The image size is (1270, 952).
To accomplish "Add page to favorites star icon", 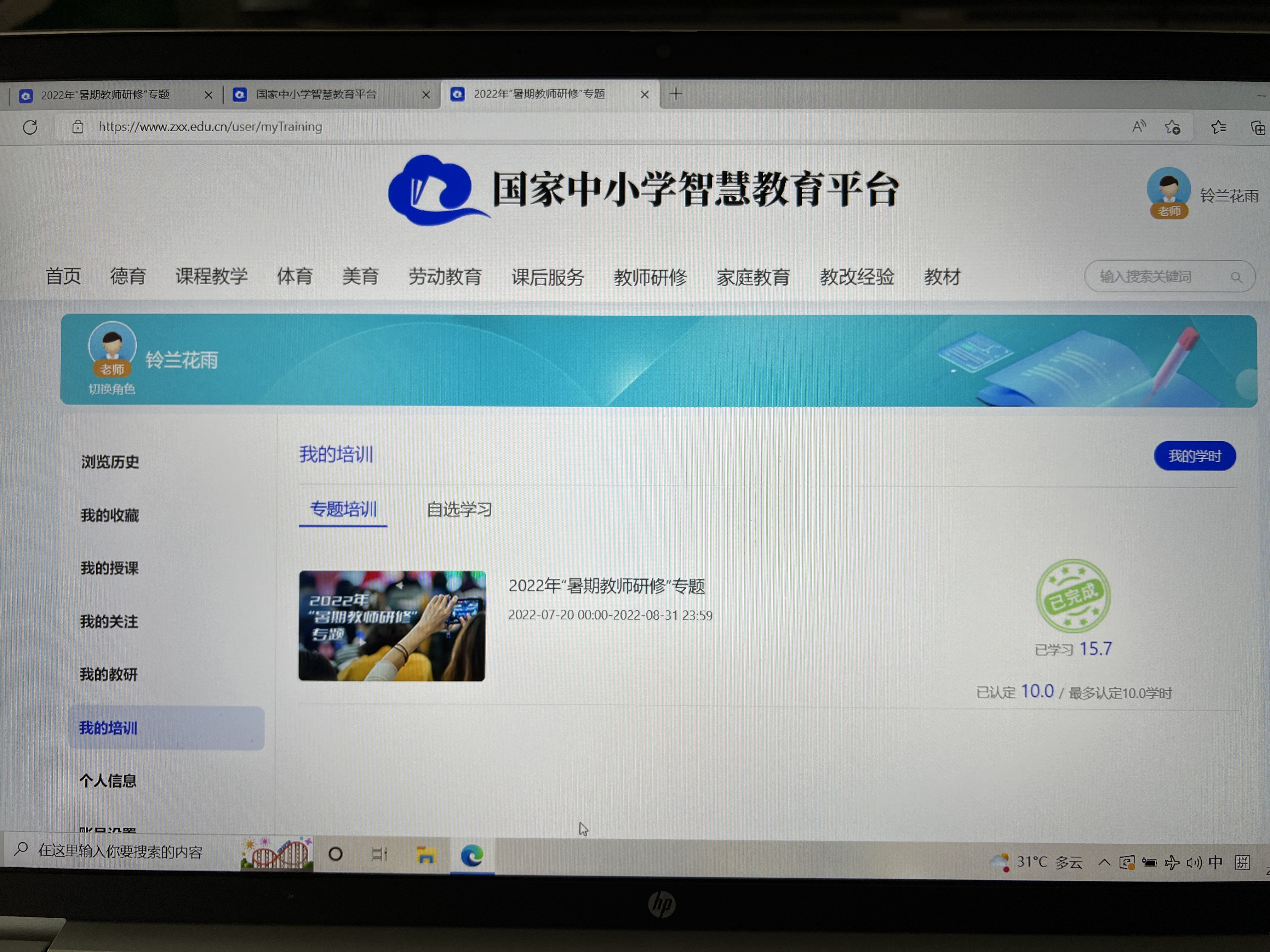I will click(1172, 127).
